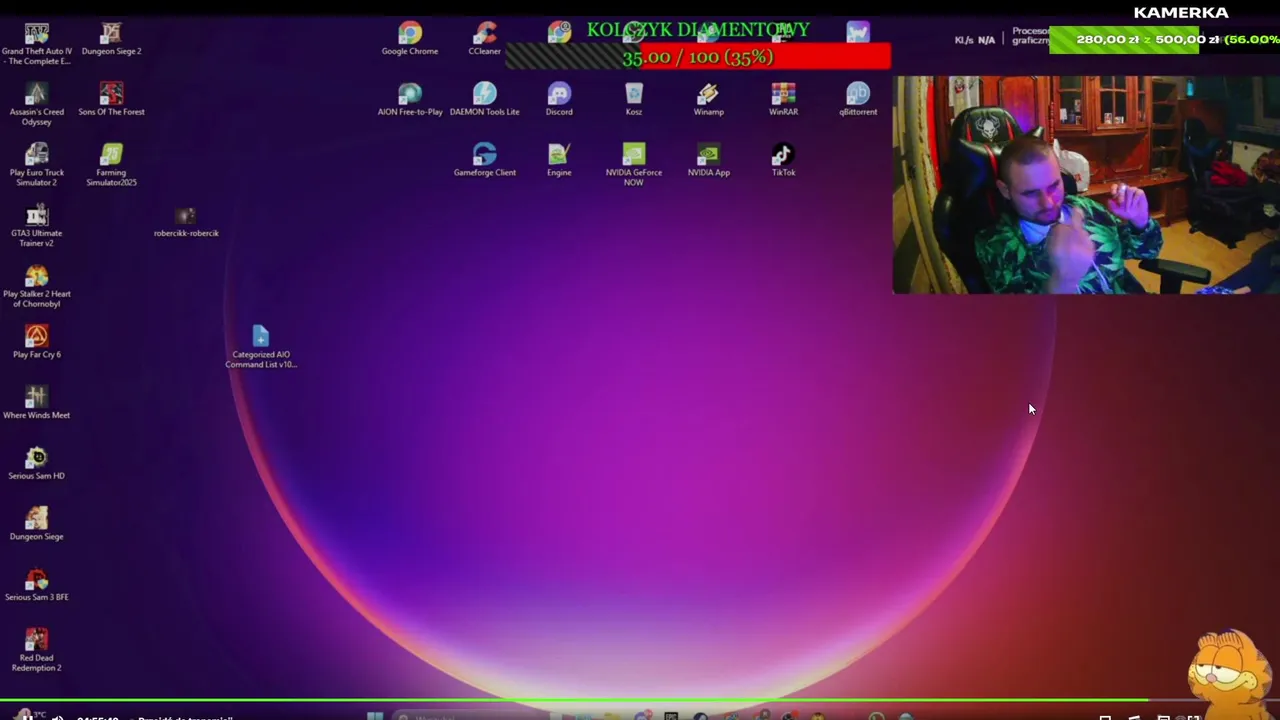
Task: Open the Winamp shortcut
Action: (x=708, y=100)
